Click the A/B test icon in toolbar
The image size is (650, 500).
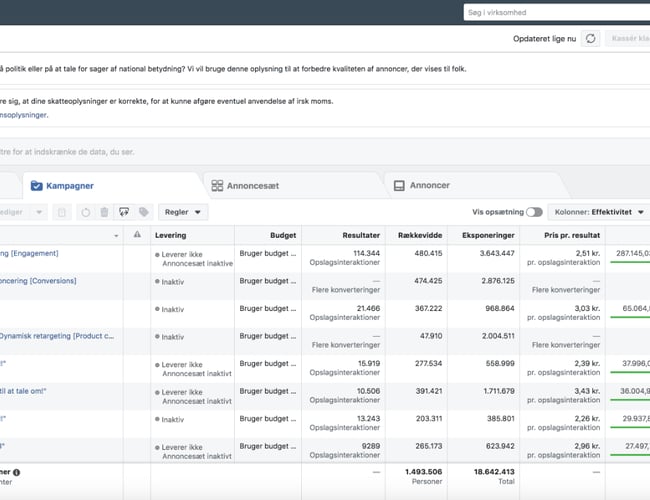click(124, 212)
